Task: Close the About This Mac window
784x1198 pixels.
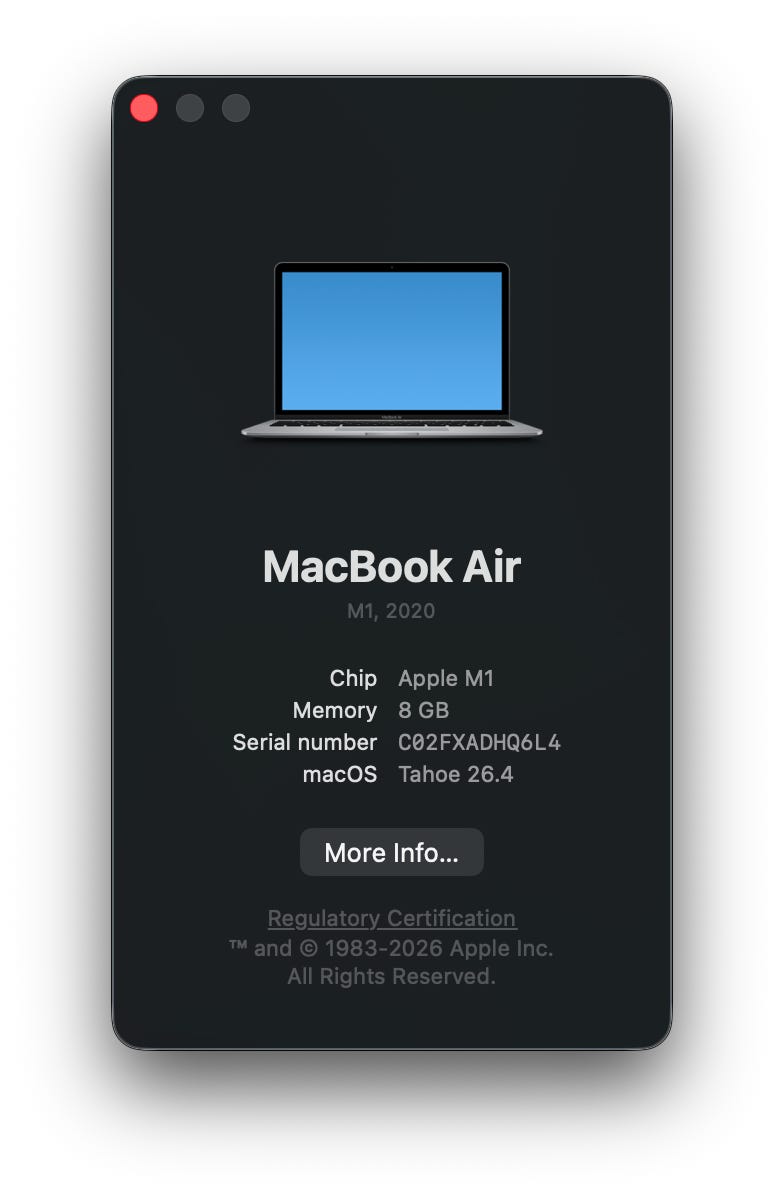Action: click(144, 108)
